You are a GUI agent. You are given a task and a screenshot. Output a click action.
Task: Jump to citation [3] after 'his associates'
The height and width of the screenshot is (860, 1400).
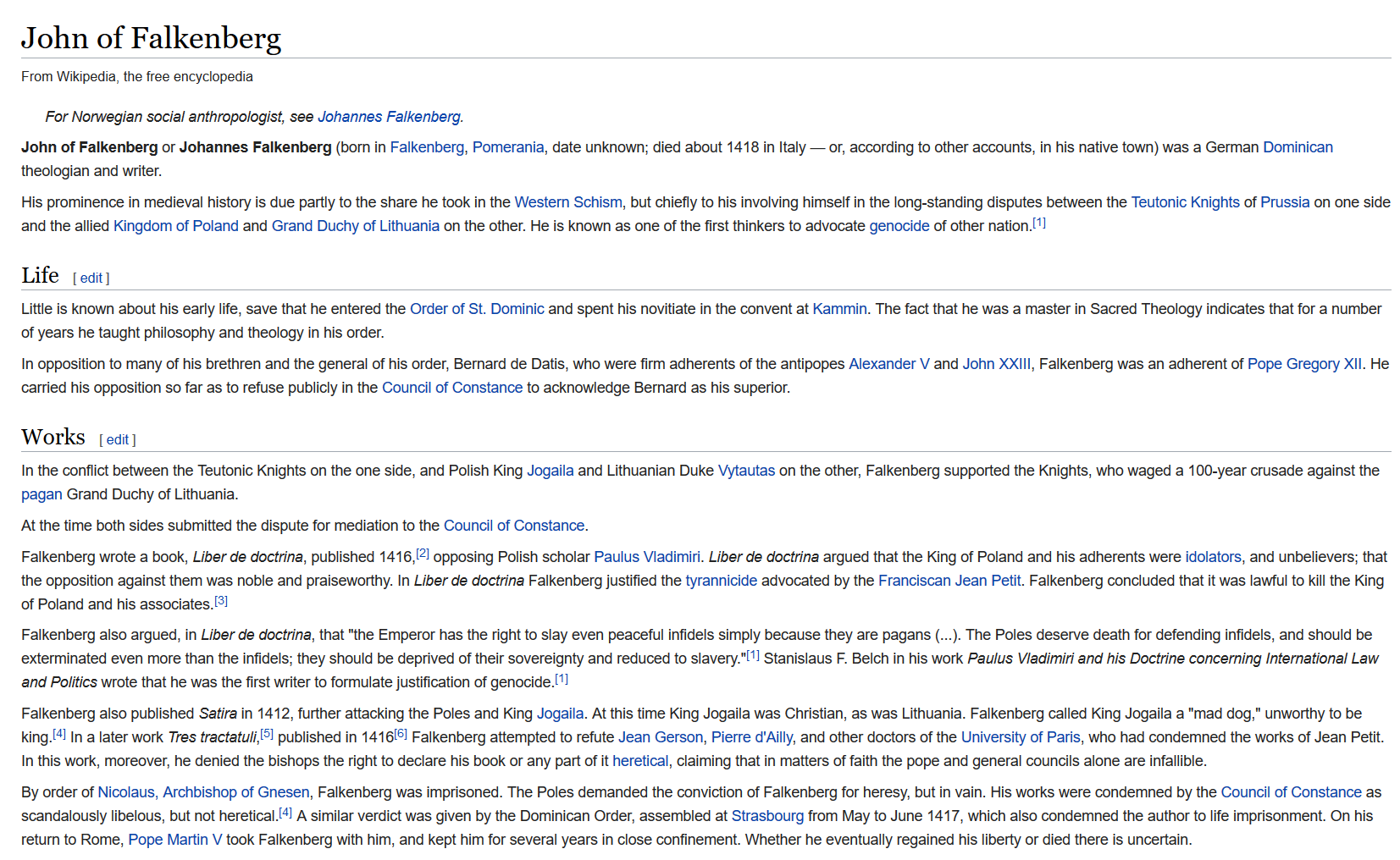[x=221, y=601]
